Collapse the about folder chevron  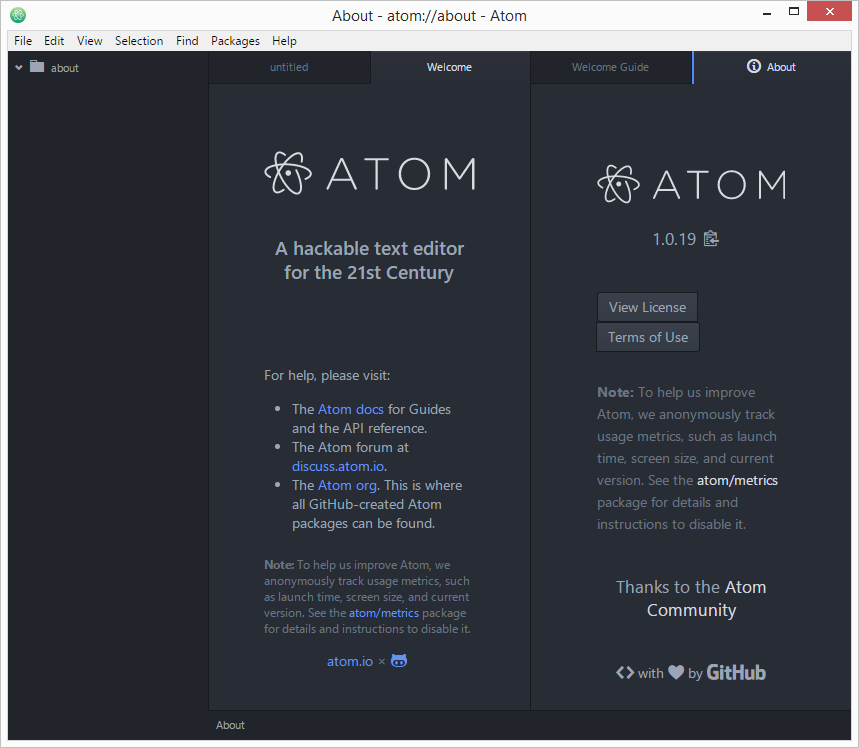point(19,67)
